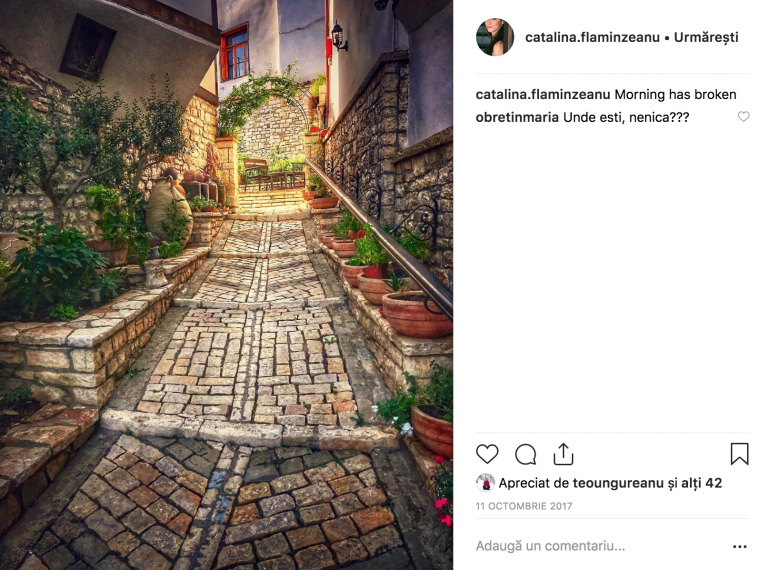The width and height of the screenshot is (768, 570).
Task: Open more options three-dot menu
Action: [740, 546]
